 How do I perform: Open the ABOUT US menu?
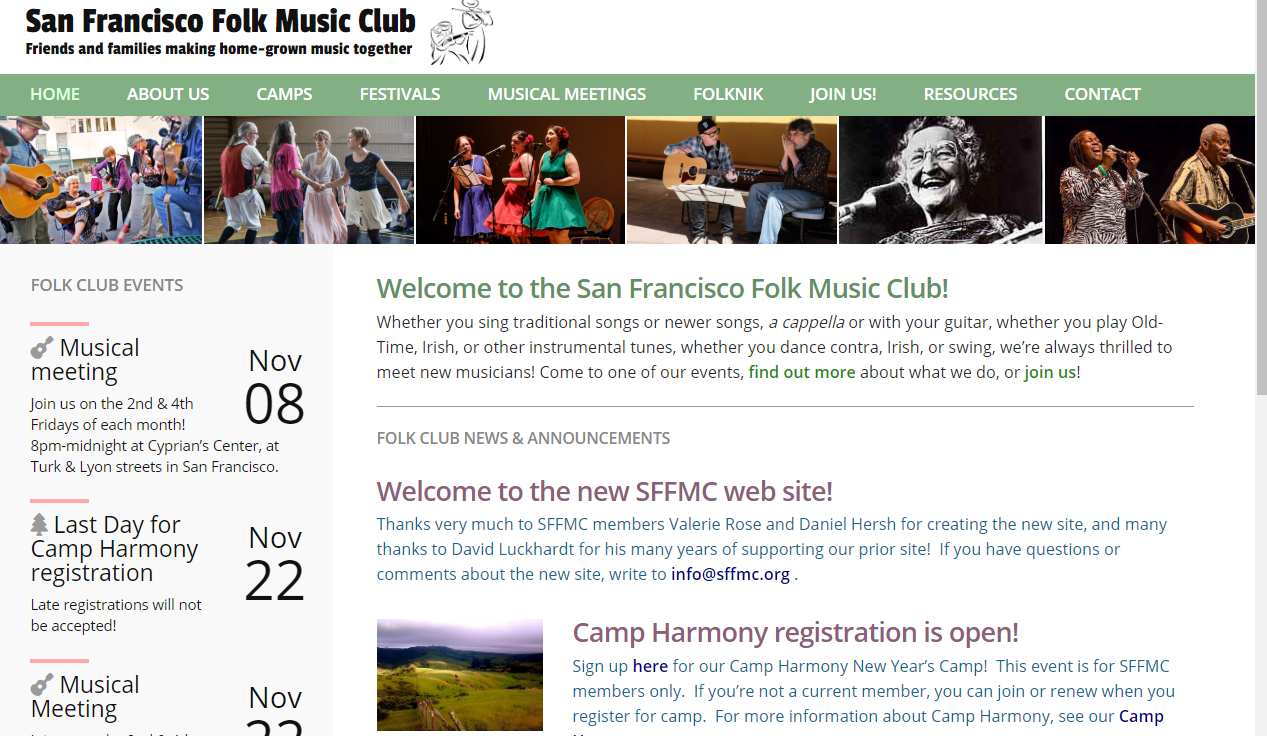[168, 94]
